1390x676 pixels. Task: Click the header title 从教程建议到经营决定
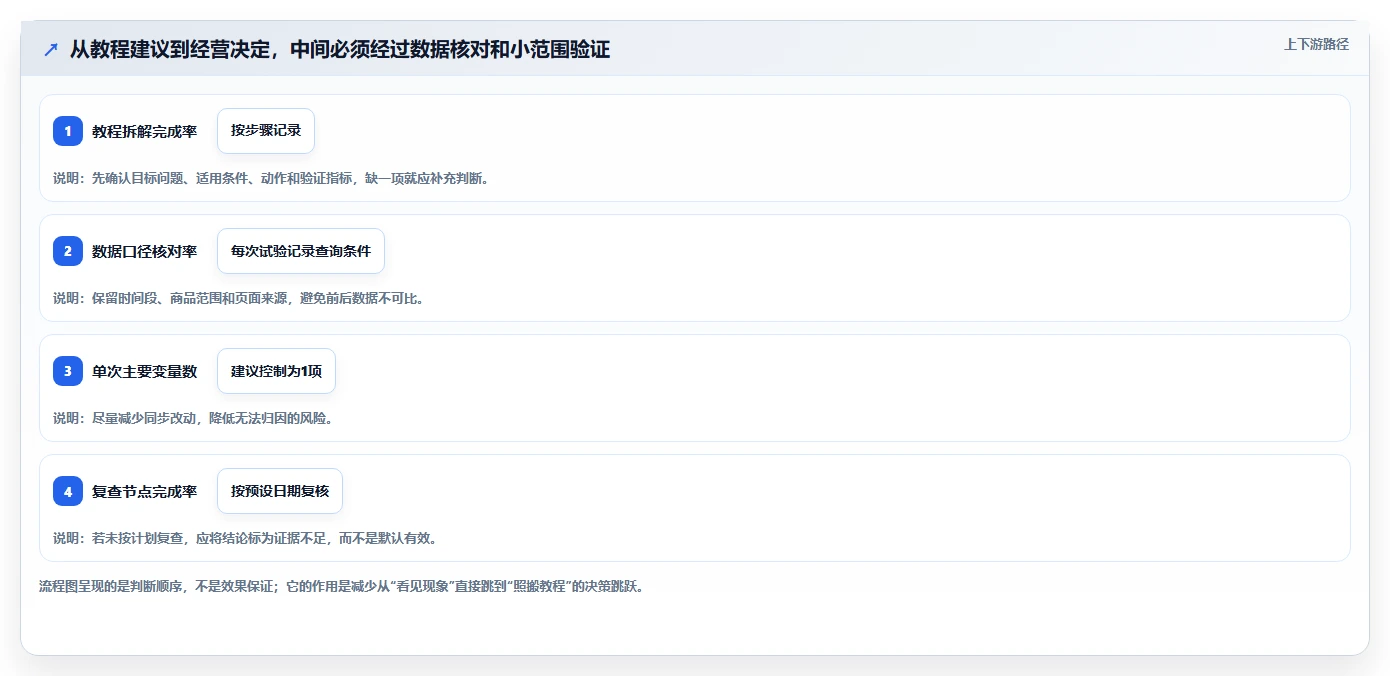click(339, 49)
